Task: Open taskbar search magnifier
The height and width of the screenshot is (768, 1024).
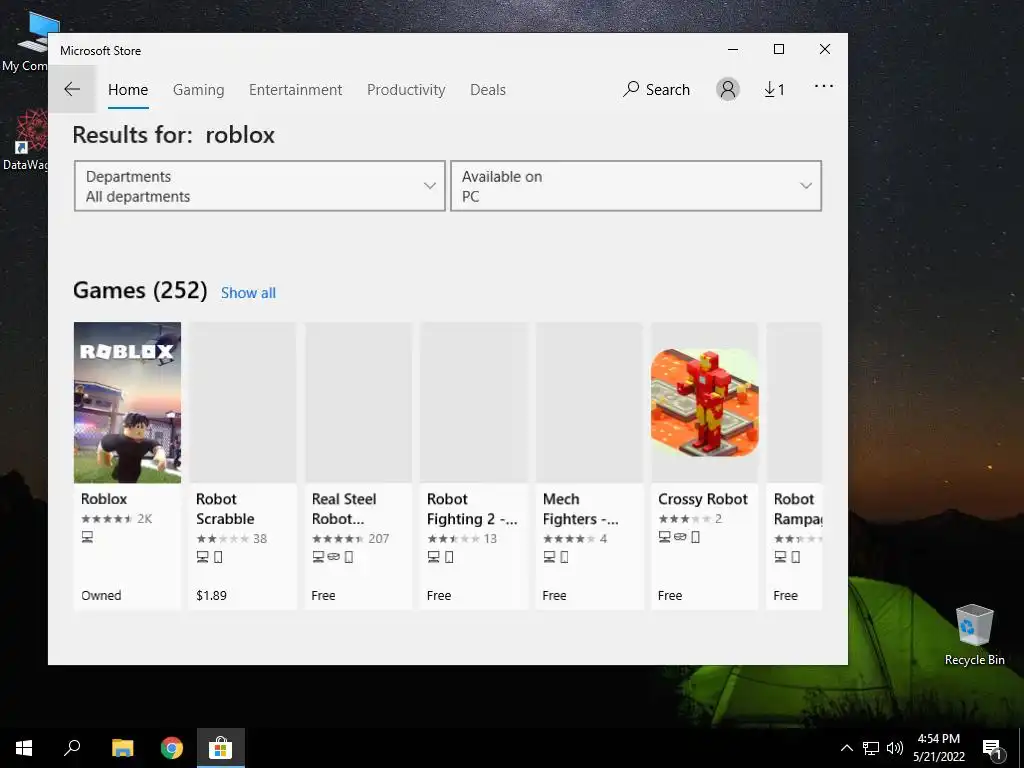Action: [x=72, y=748]
